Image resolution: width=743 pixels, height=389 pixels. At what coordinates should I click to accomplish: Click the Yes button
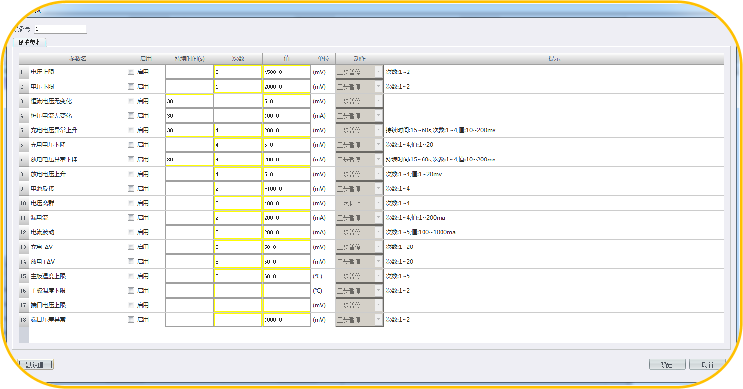click(x=667, y=364)
